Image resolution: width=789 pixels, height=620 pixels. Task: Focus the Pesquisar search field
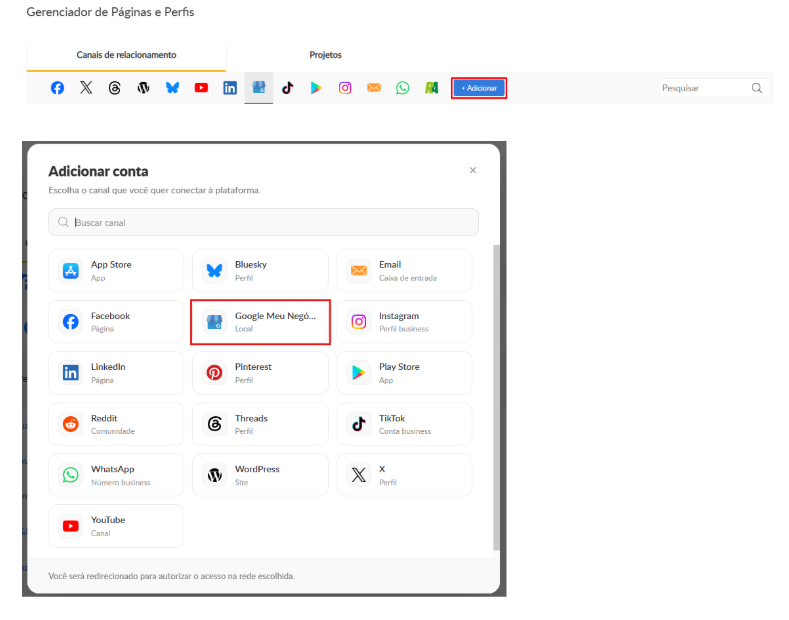click(x=714, y=88)
